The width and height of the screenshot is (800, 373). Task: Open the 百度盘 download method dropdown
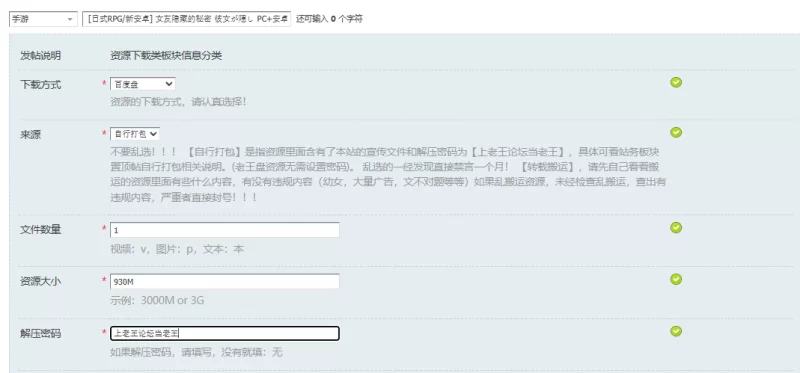point(143,84)
